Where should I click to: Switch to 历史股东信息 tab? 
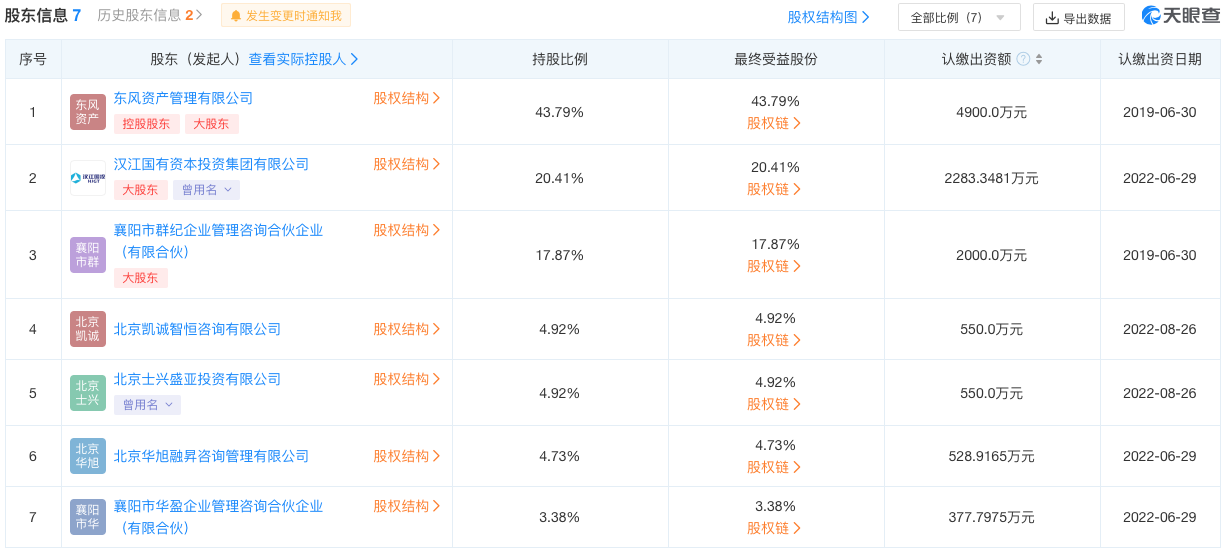[x=150, y=16]
